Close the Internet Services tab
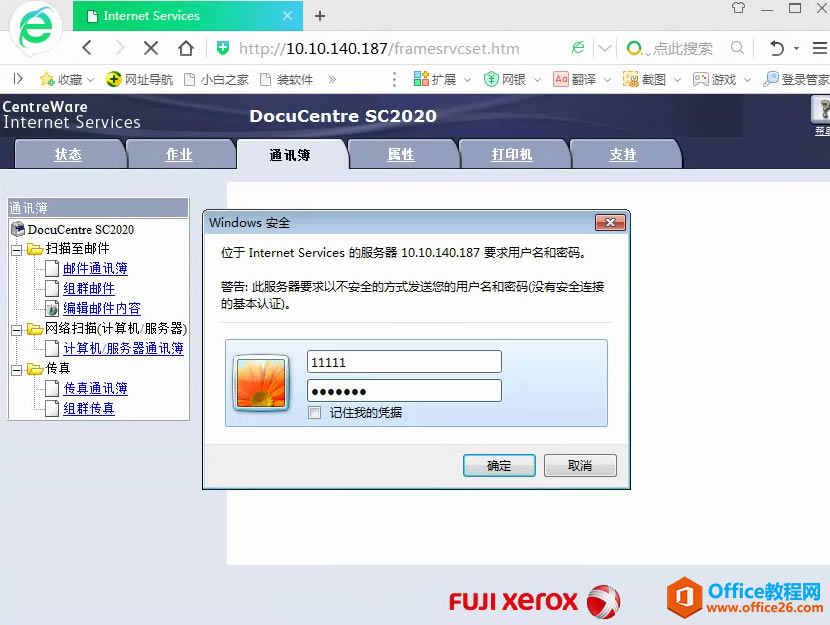Viewport: 830px width, 625px height. point(287,15)
